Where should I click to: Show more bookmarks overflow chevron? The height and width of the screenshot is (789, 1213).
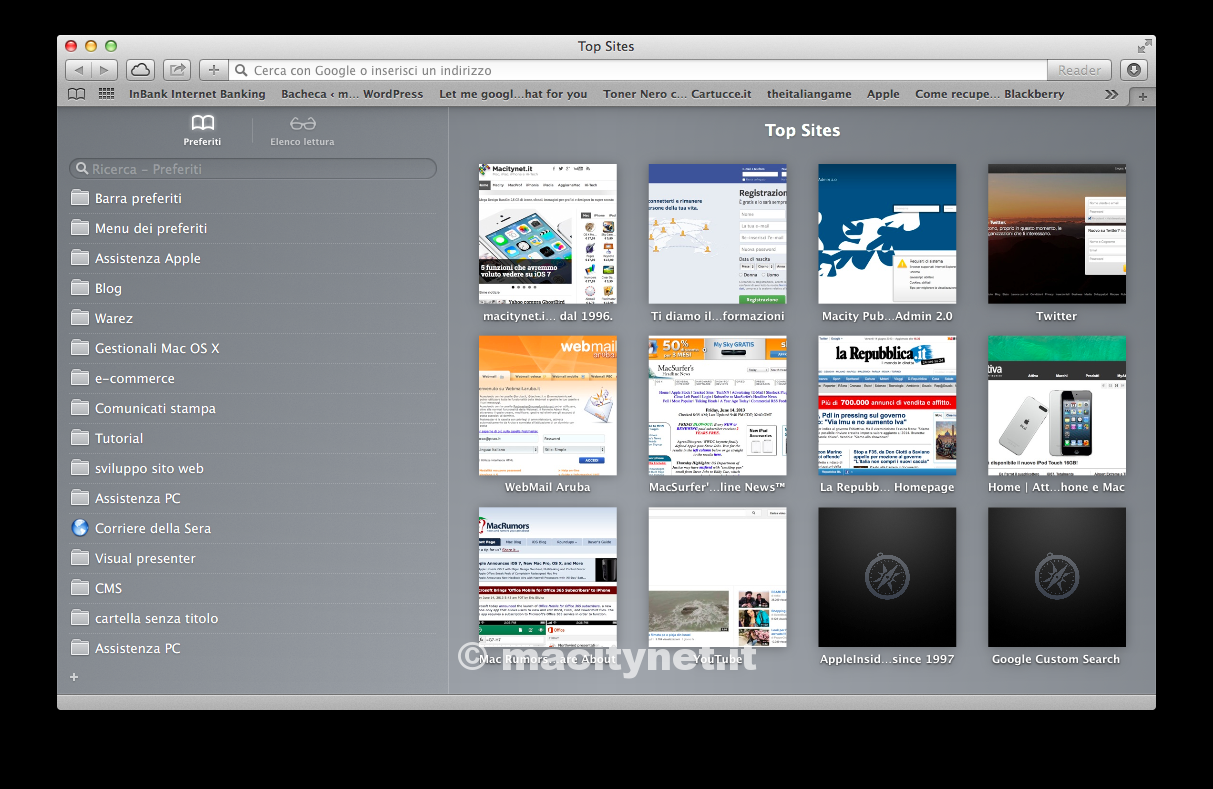[x=1111, y=94]
